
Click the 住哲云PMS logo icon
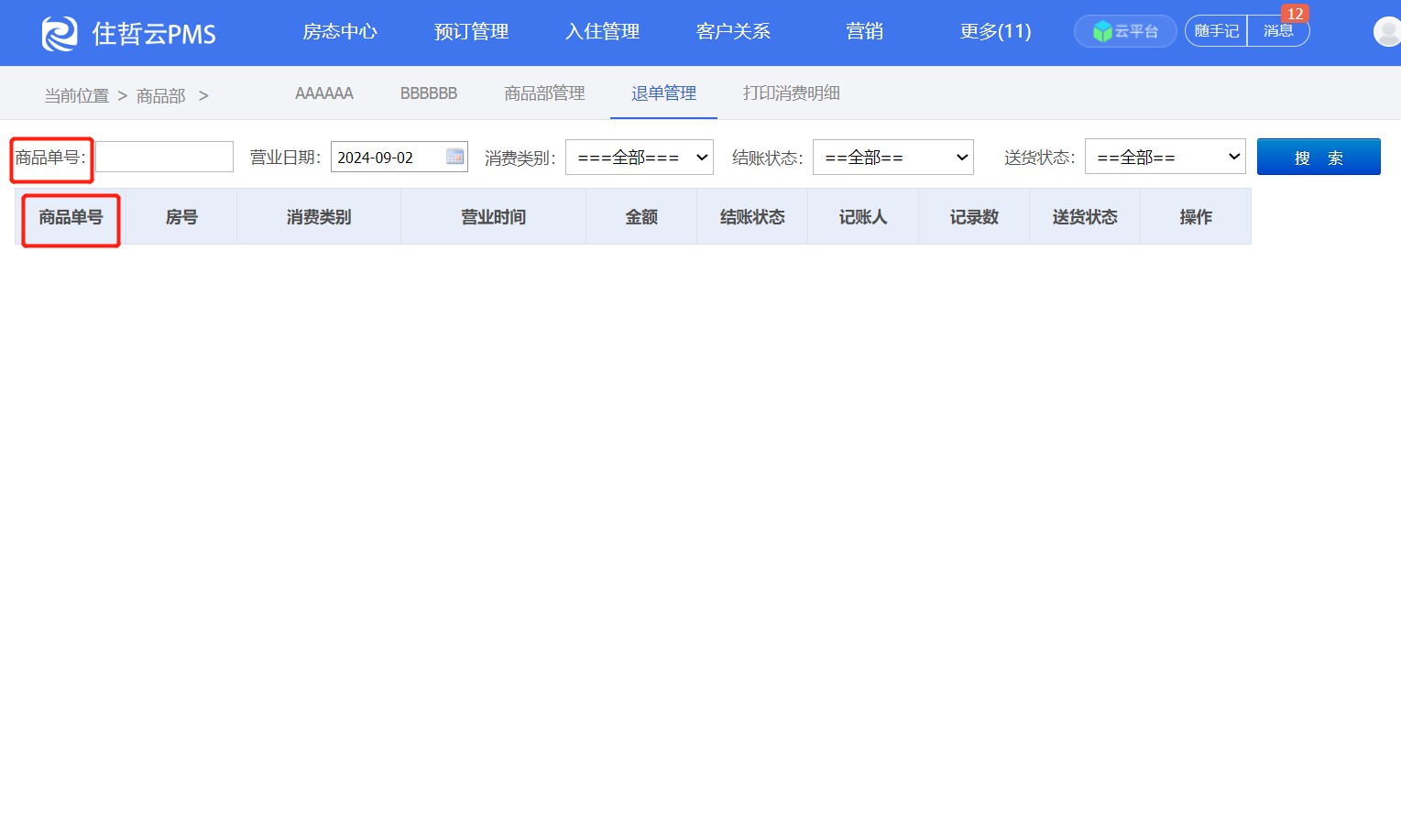coord(60,34)
